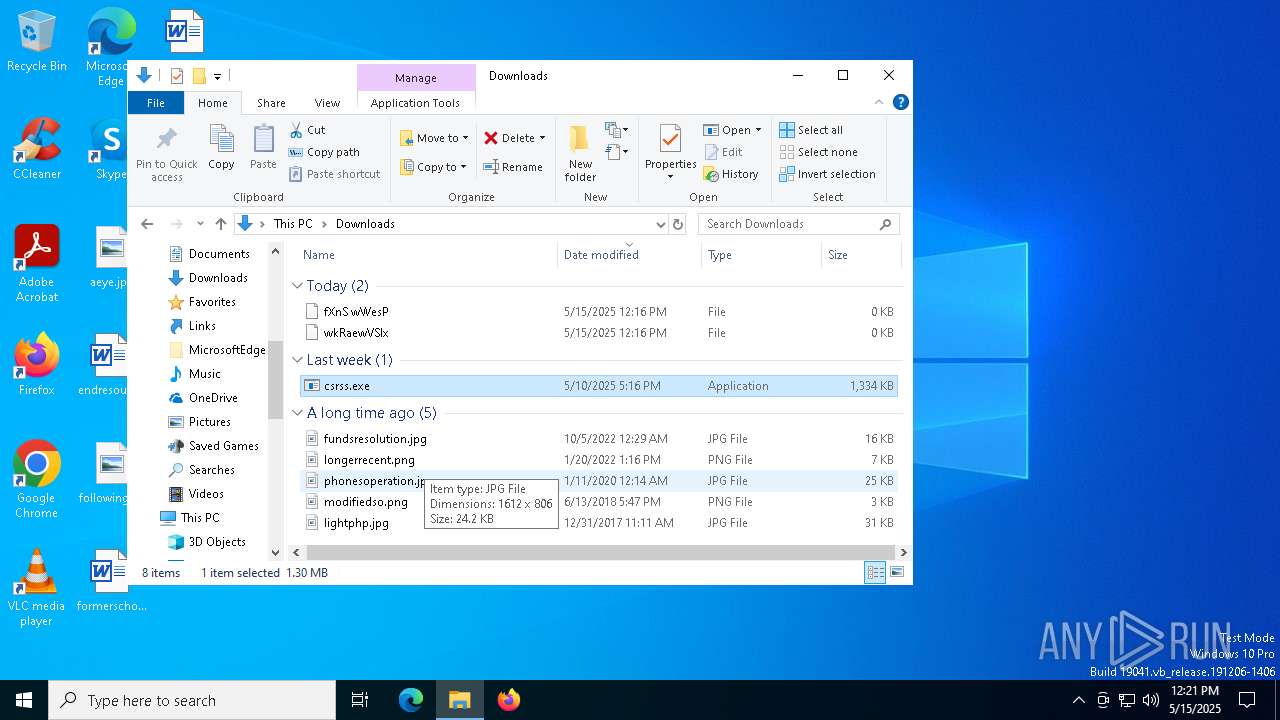Minimize the ribbon chevron
The width and height of the screenshot is (1280, 720).
point(879,102)
